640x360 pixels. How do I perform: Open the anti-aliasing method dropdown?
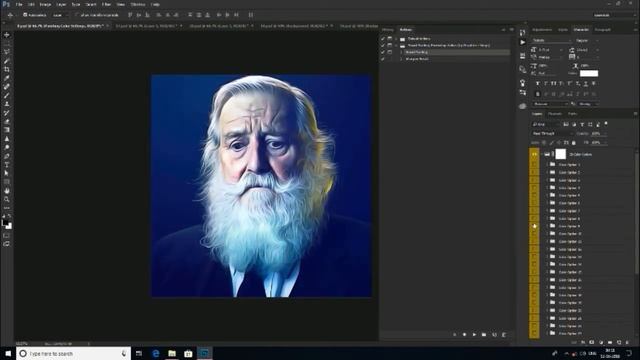[588, 104]
